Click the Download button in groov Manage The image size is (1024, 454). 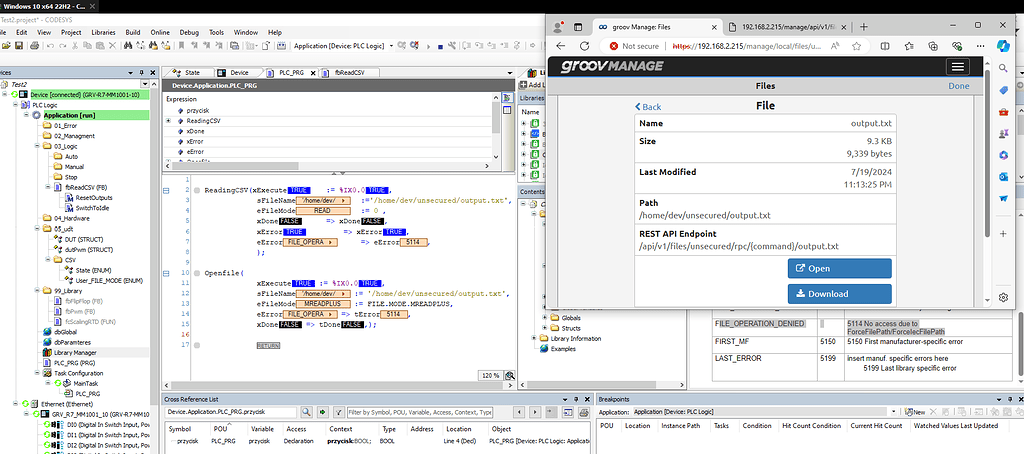click(839, 294)
